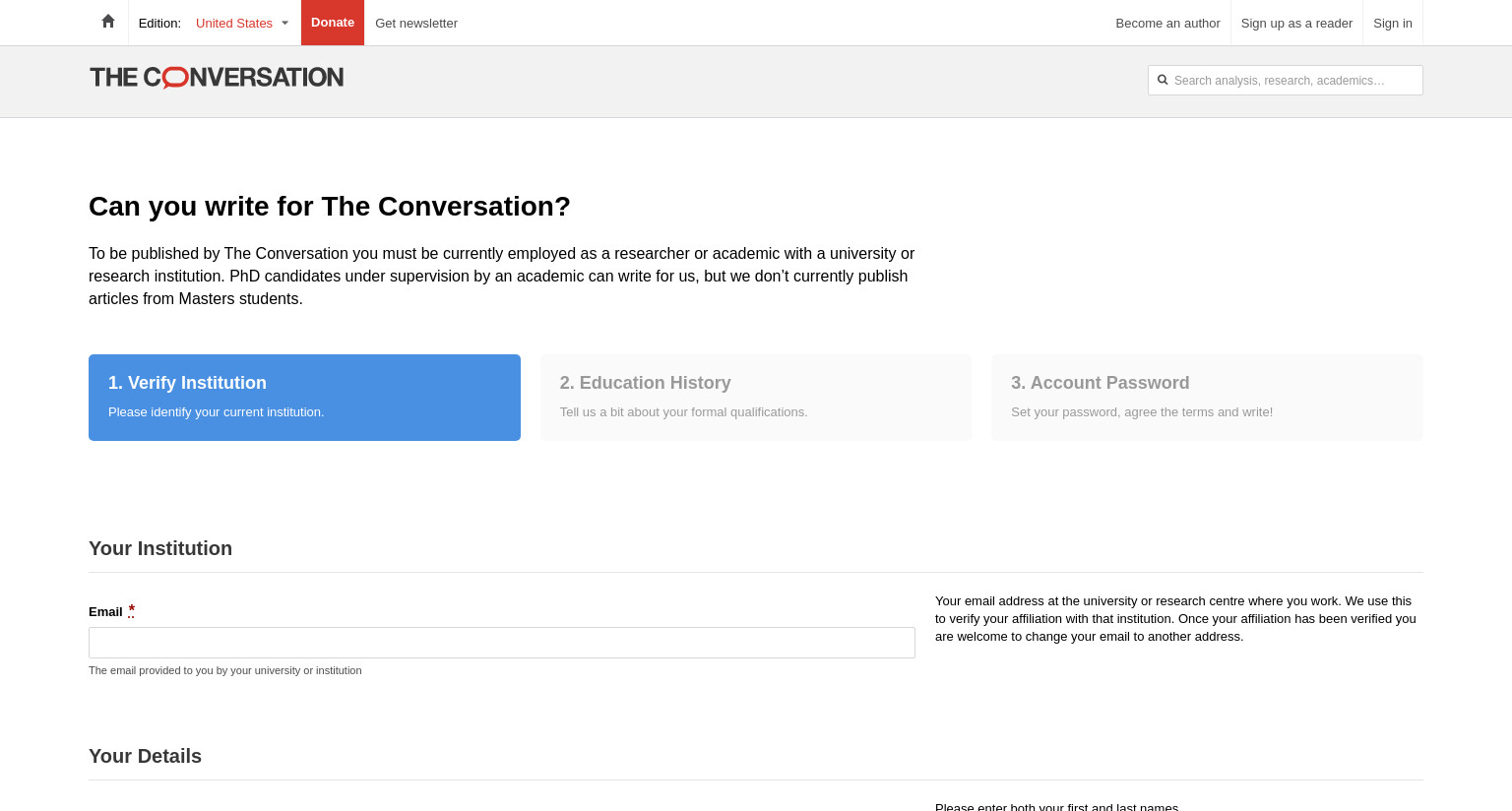The height and width of the screenshot is (811, 1512).
Task: Click the Edition: label
Action: pos(159,23)
